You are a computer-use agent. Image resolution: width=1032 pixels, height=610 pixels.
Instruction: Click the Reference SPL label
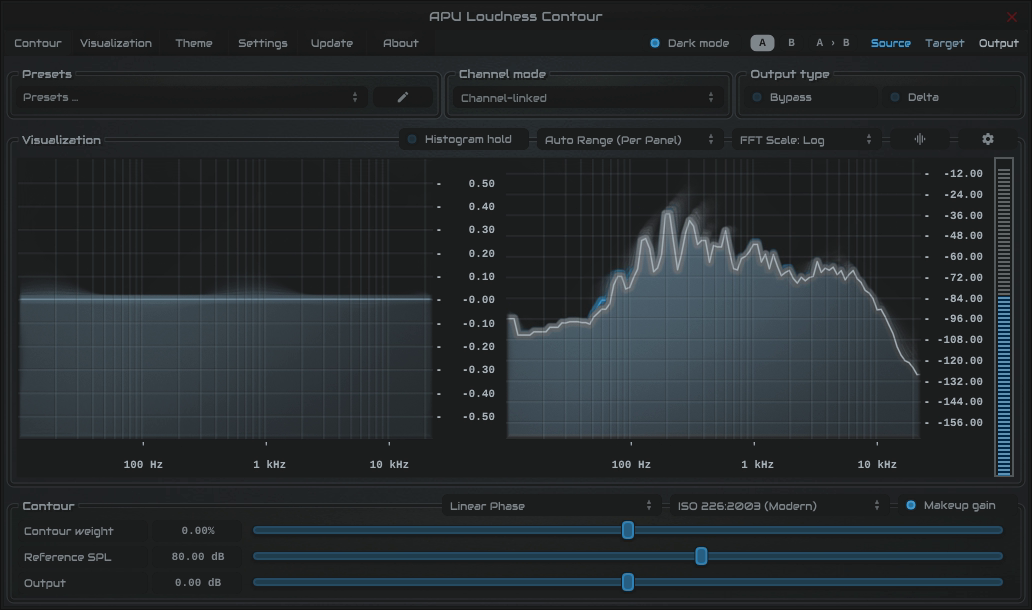(x=67, y=557)
